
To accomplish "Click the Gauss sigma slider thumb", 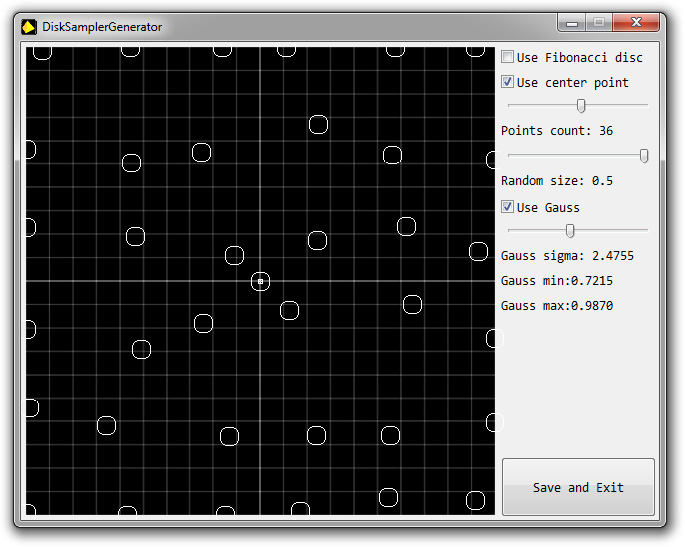I will pos(570,231).
